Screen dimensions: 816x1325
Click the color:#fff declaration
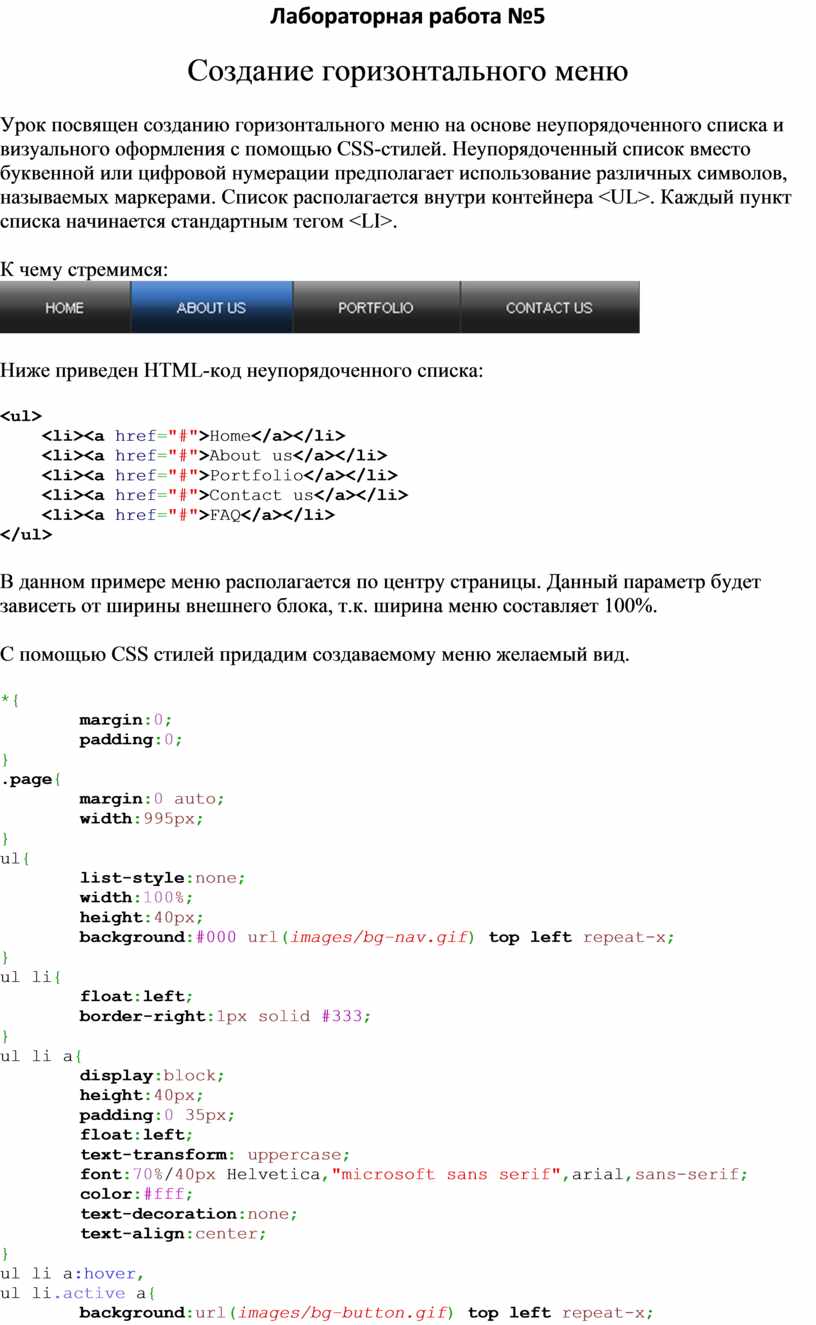136,1194
